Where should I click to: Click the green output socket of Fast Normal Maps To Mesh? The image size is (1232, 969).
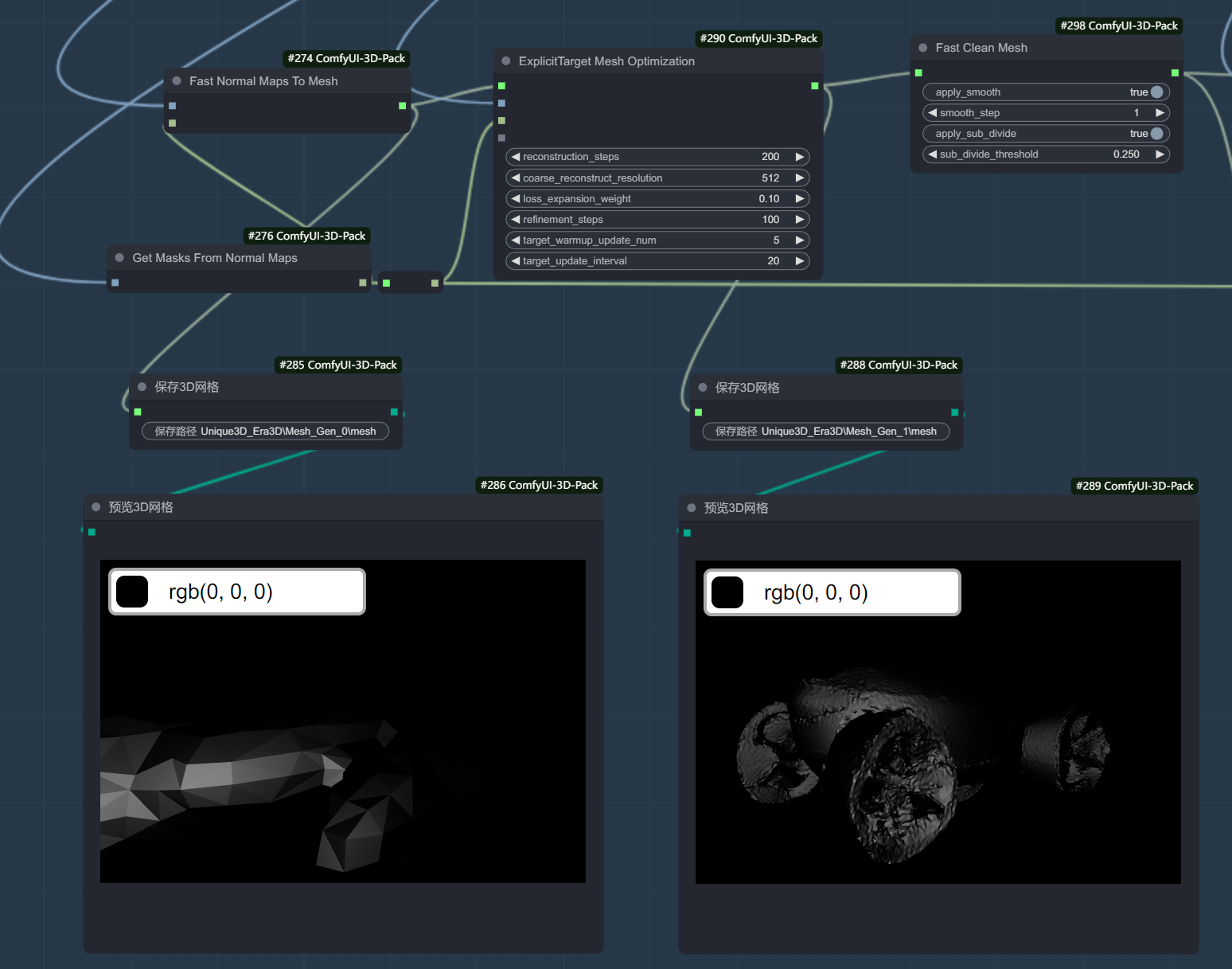tap(403, 106)
